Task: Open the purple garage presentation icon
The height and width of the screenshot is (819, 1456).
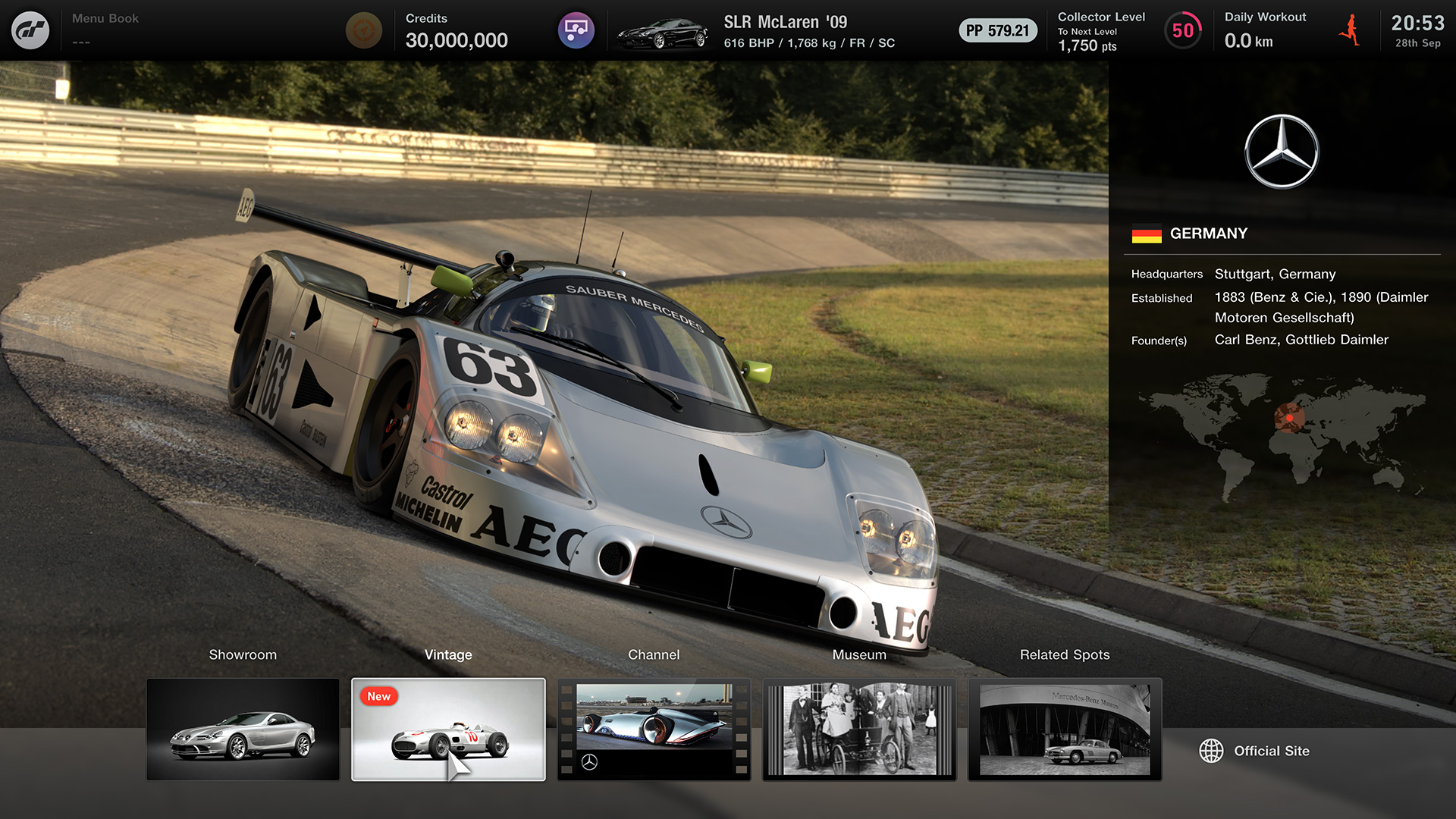Action: click(x=576, y=30)
